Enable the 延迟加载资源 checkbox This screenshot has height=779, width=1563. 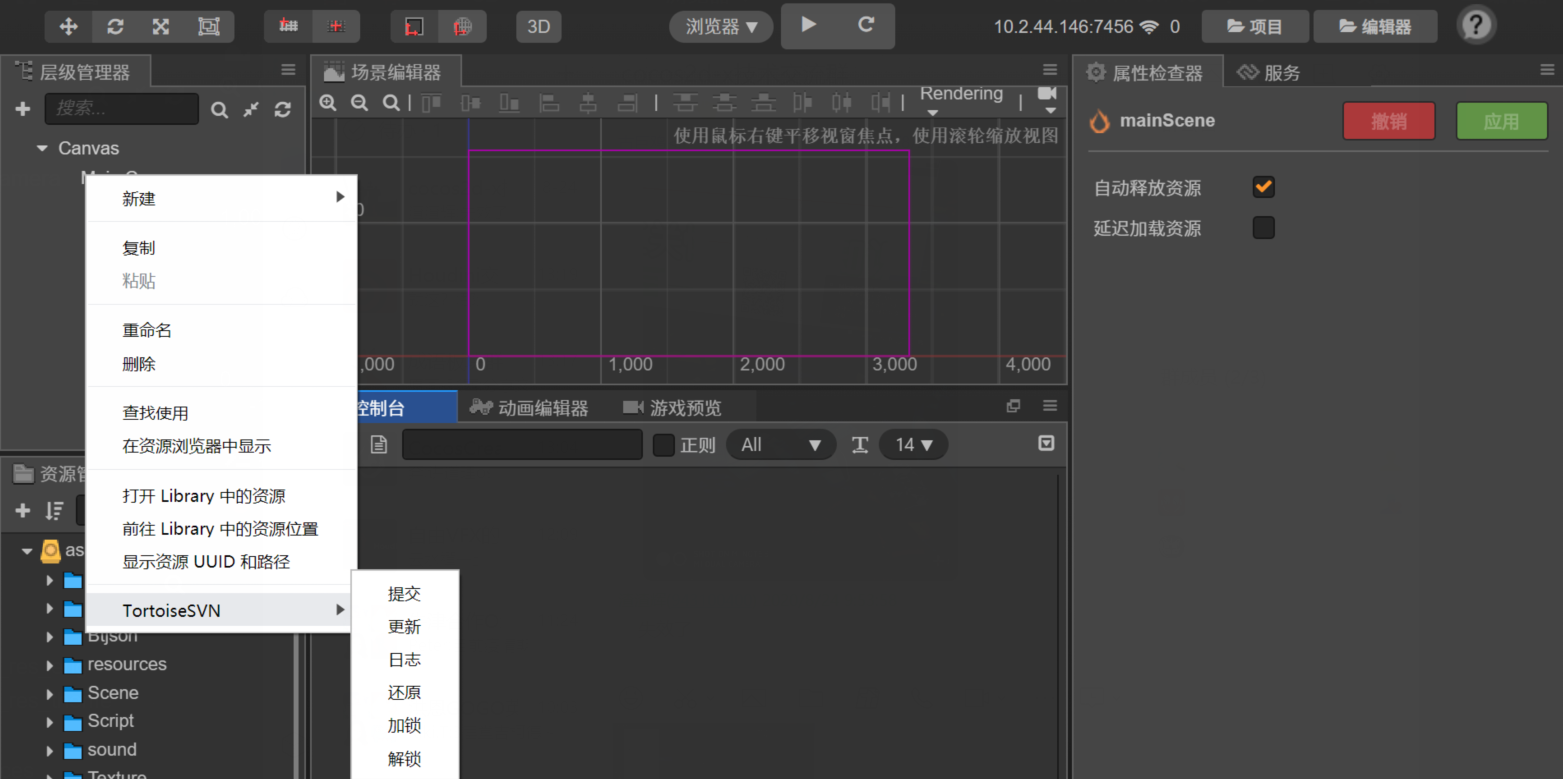click(x=1264, y=228)
